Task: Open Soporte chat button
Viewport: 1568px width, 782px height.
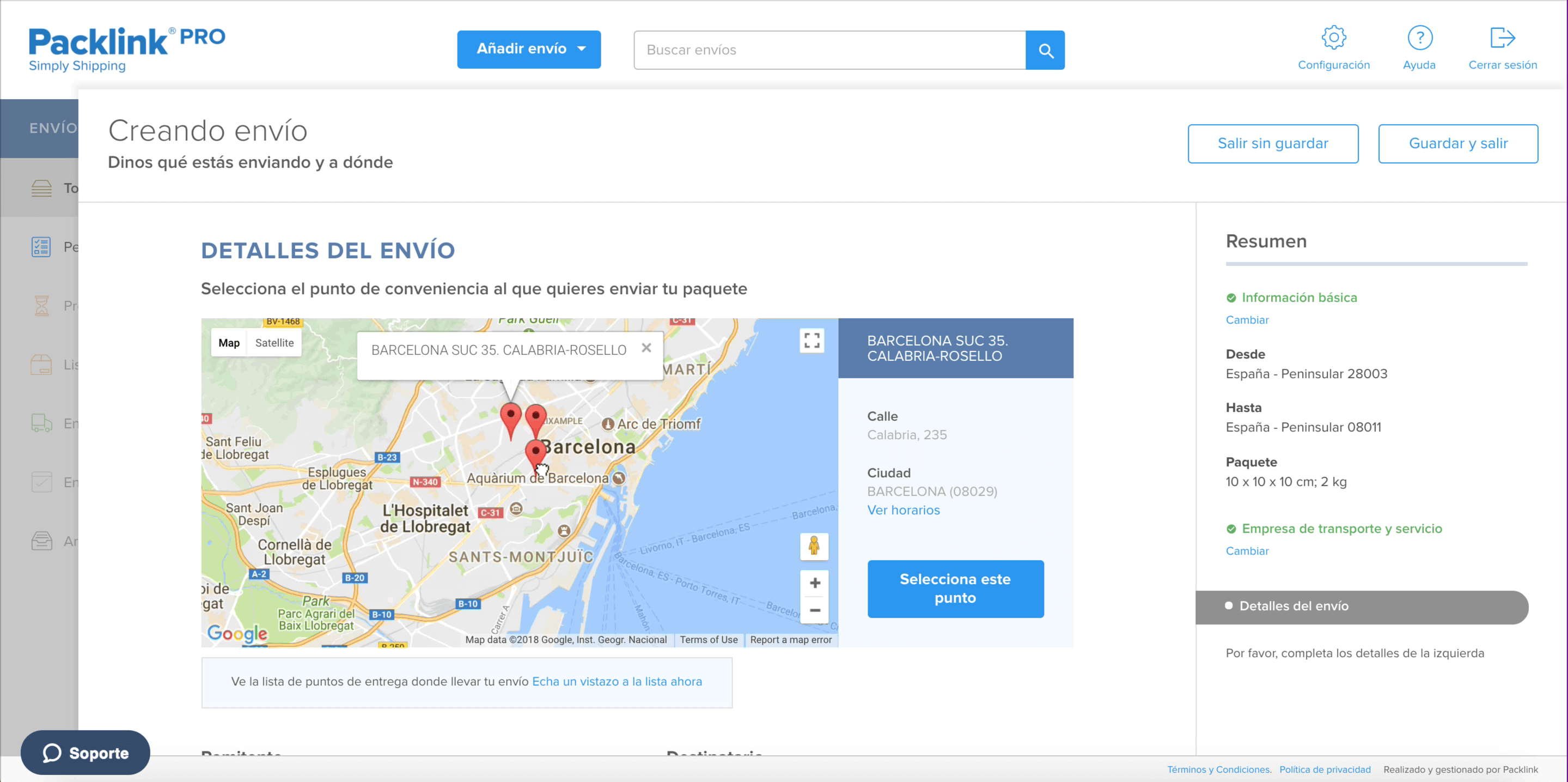Action: [x=85, y=753]
